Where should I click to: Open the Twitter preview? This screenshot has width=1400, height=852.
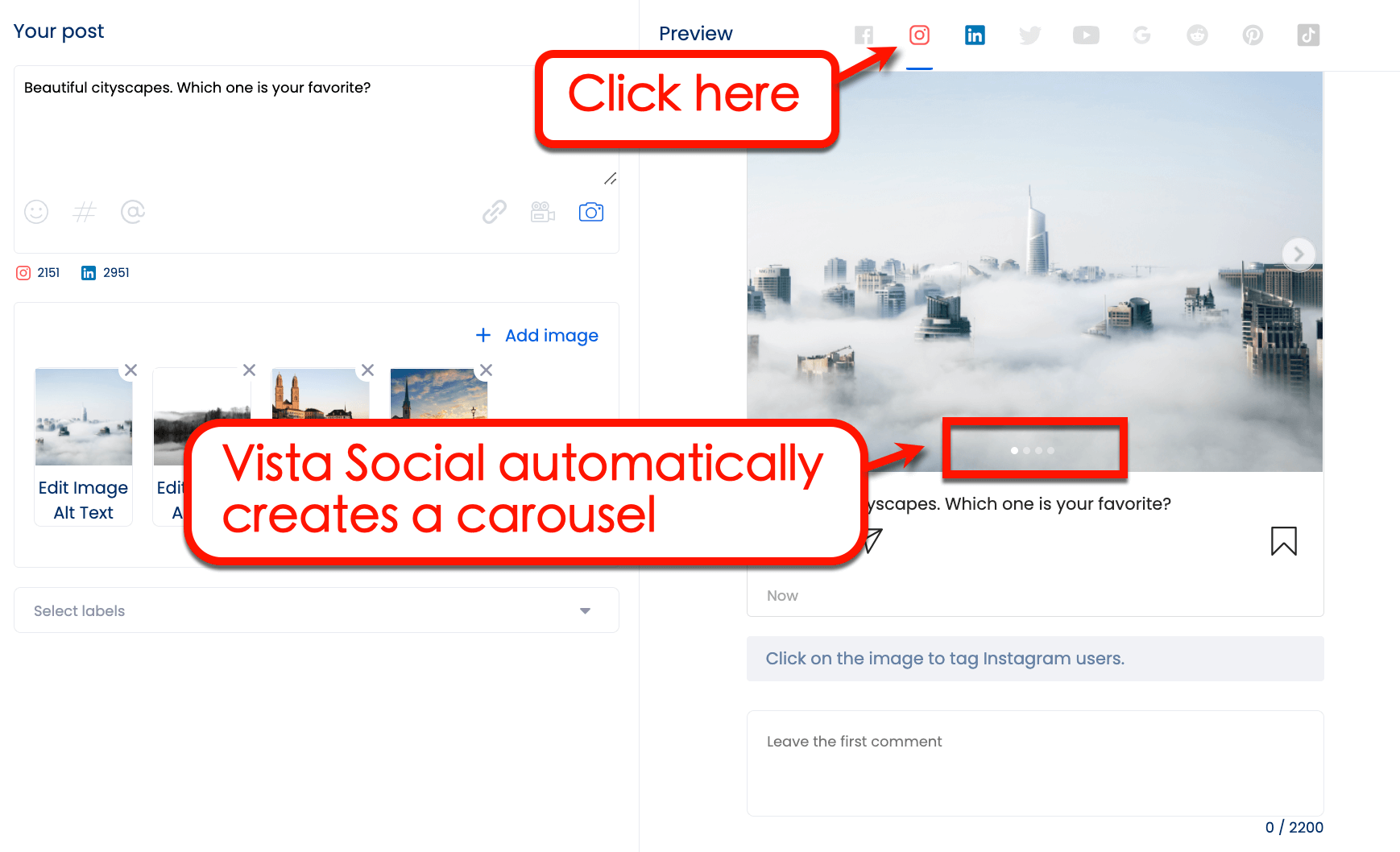coord(1029,35)
